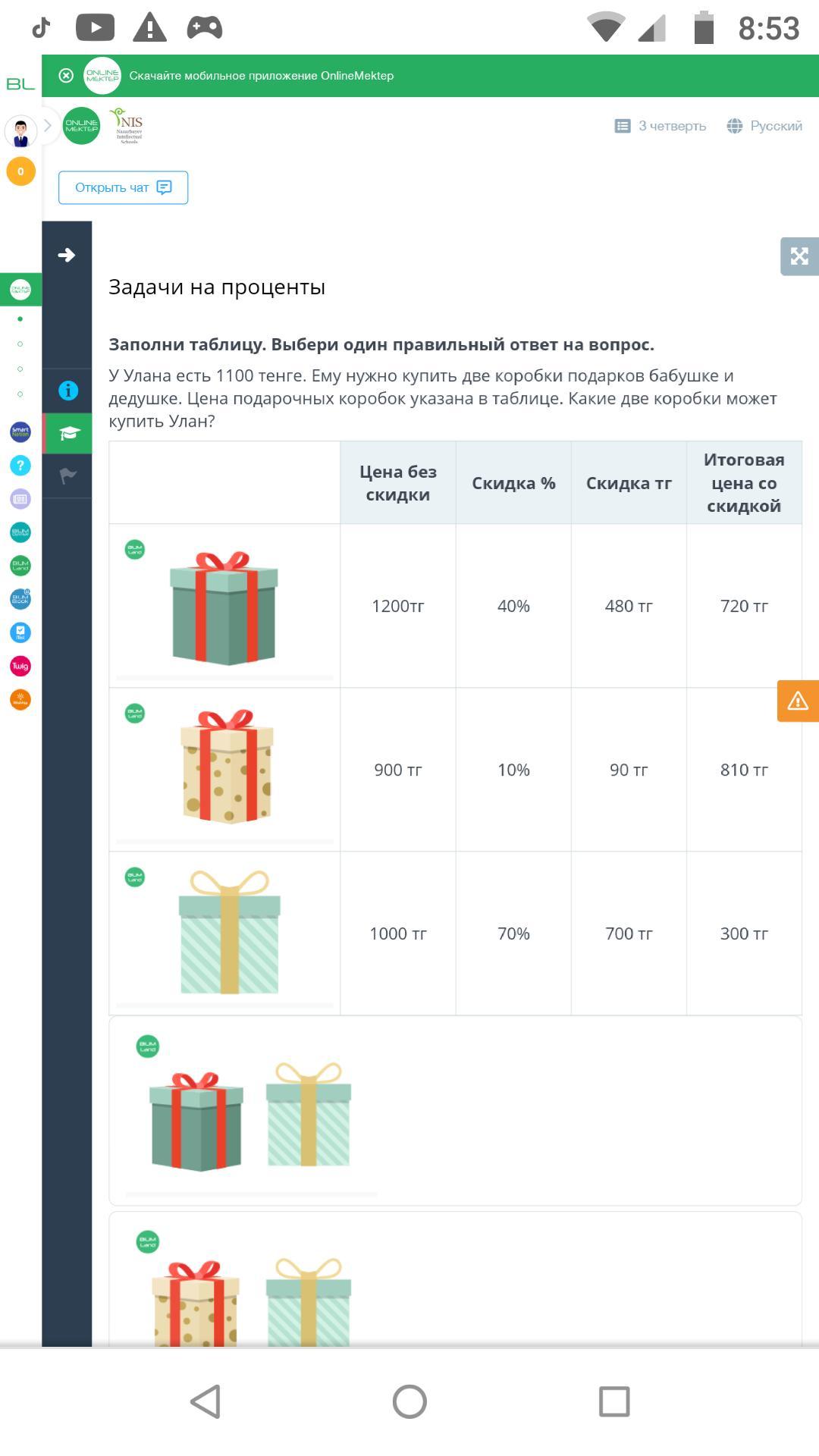819x1456 pixels.
Task: Open the flag section in dark sidebar
Action: (x=68, y=475)
